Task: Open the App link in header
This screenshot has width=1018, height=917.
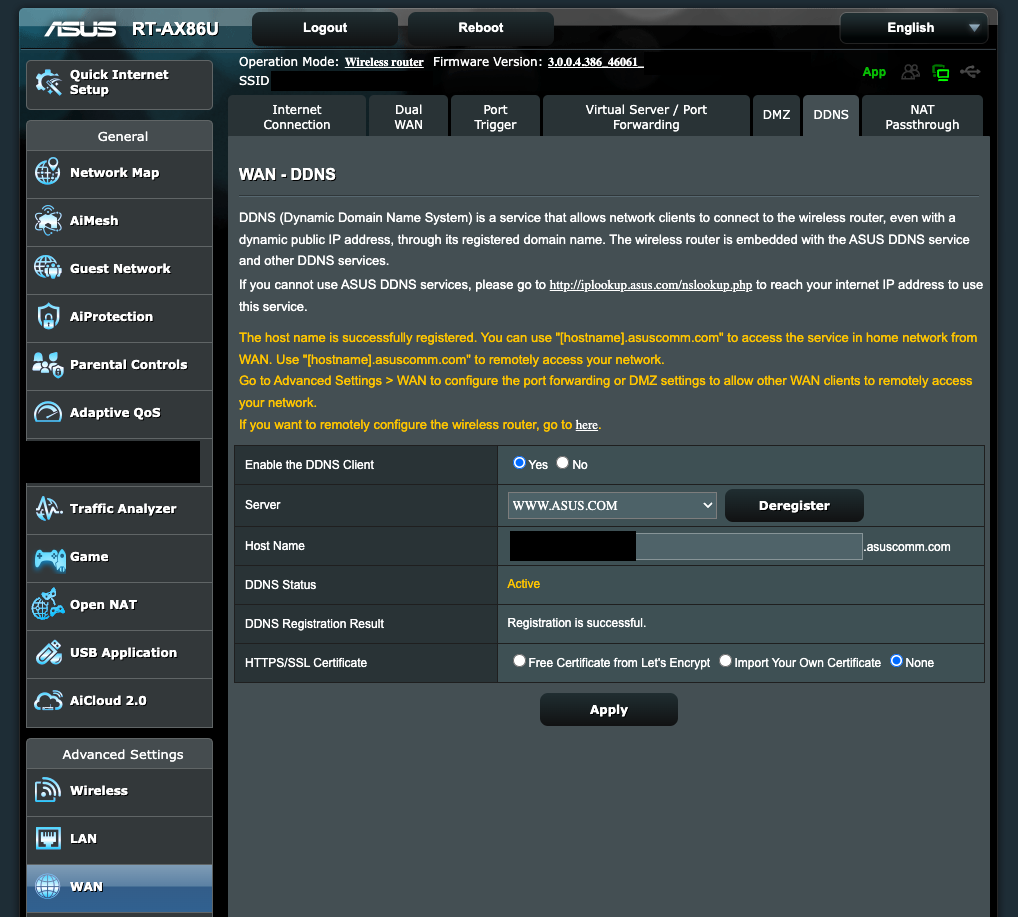Action: tap(874, 72)
